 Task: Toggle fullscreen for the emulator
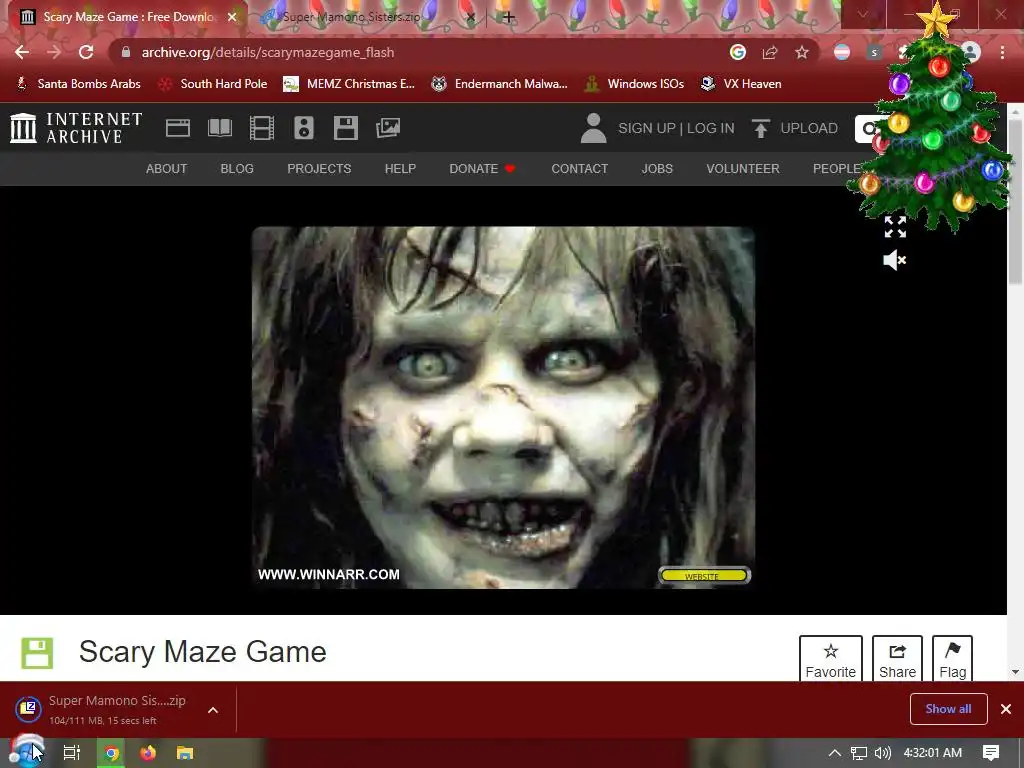point(895,227)
